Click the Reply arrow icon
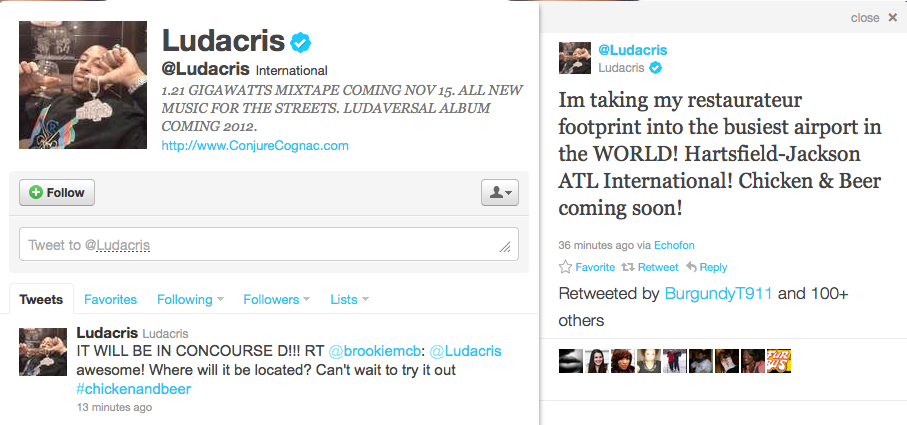This screenshot has width=907, height=425. click(x=691, y=267)
